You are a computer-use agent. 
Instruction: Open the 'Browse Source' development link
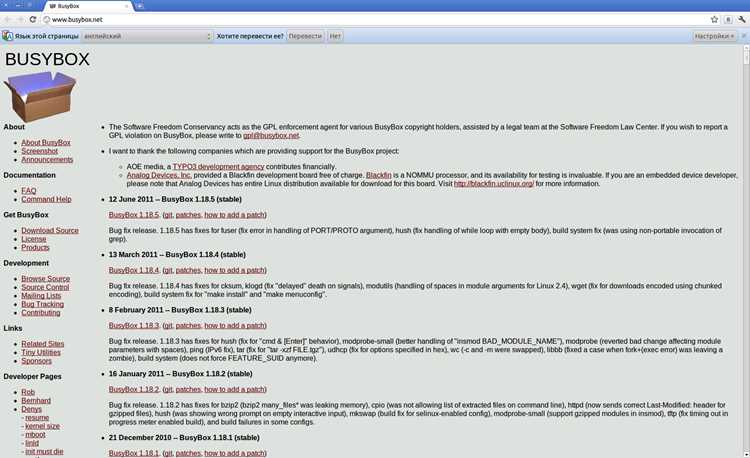point(45,279)
